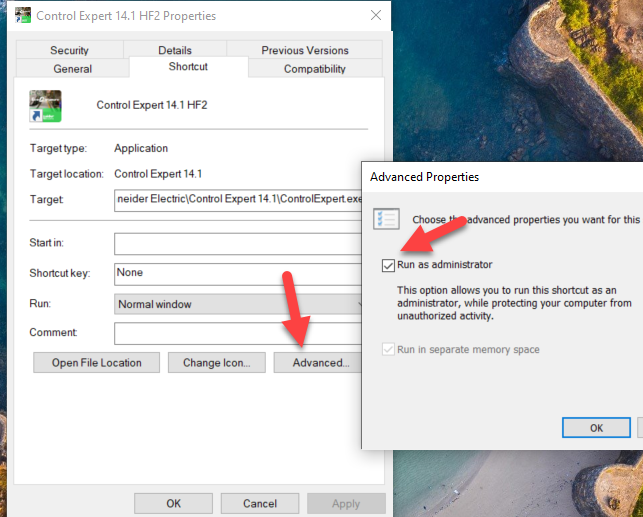
Task: Click the Apply button
Action: tap(346, 503)
